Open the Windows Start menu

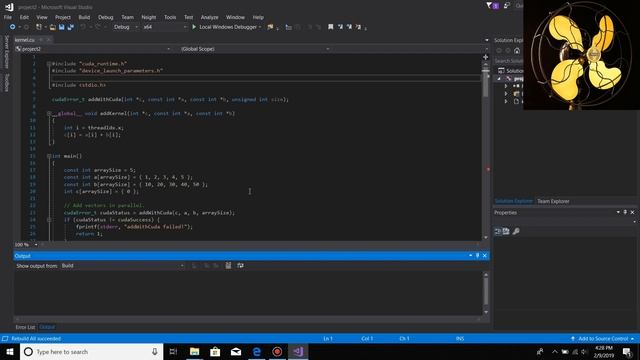(10, 352)
